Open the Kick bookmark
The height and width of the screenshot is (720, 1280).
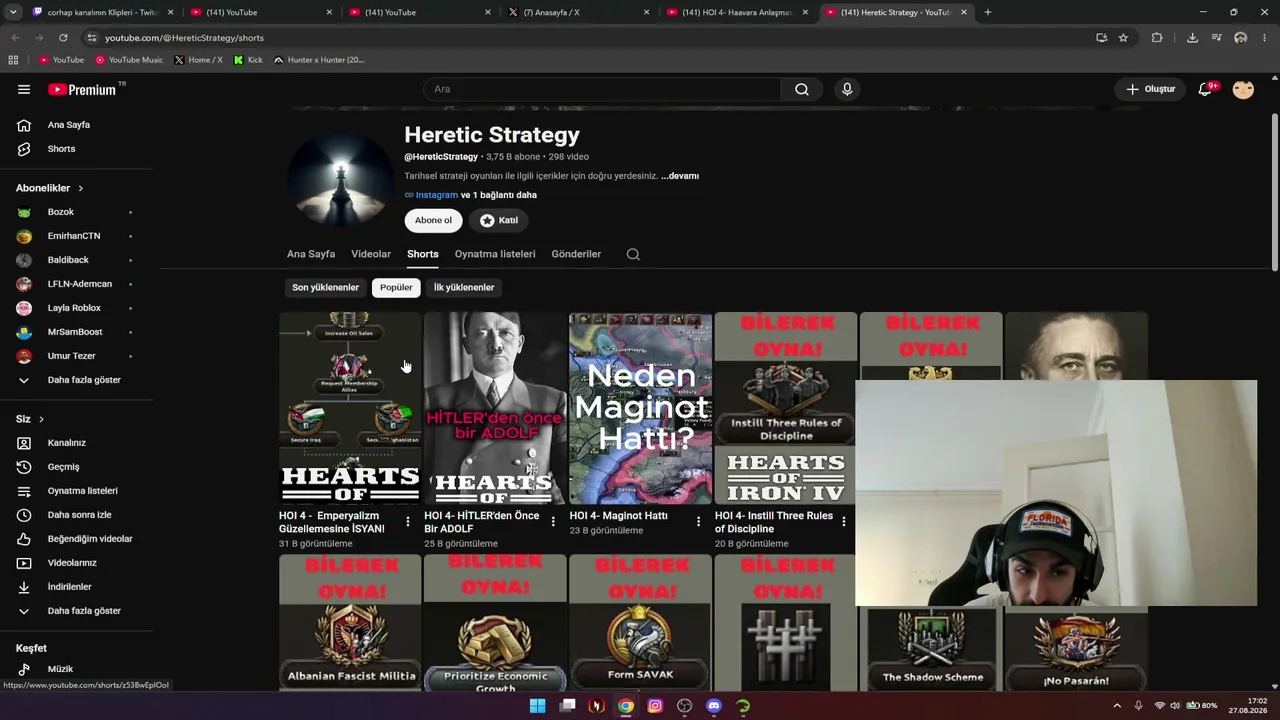click(248, 60)
